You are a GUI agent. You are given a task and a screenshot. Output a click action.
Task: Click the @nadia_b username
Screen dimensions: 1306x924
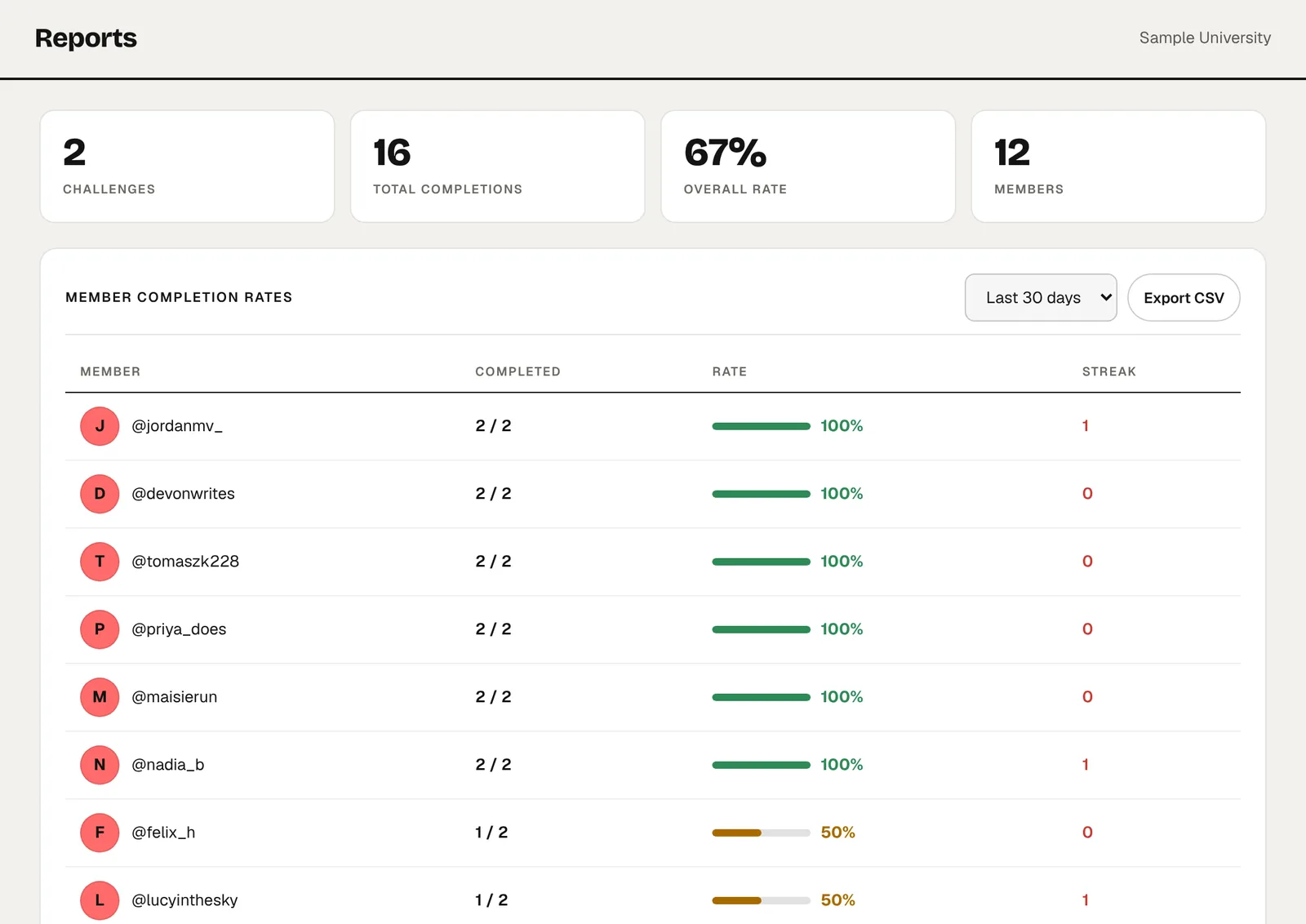click(168, 765)
